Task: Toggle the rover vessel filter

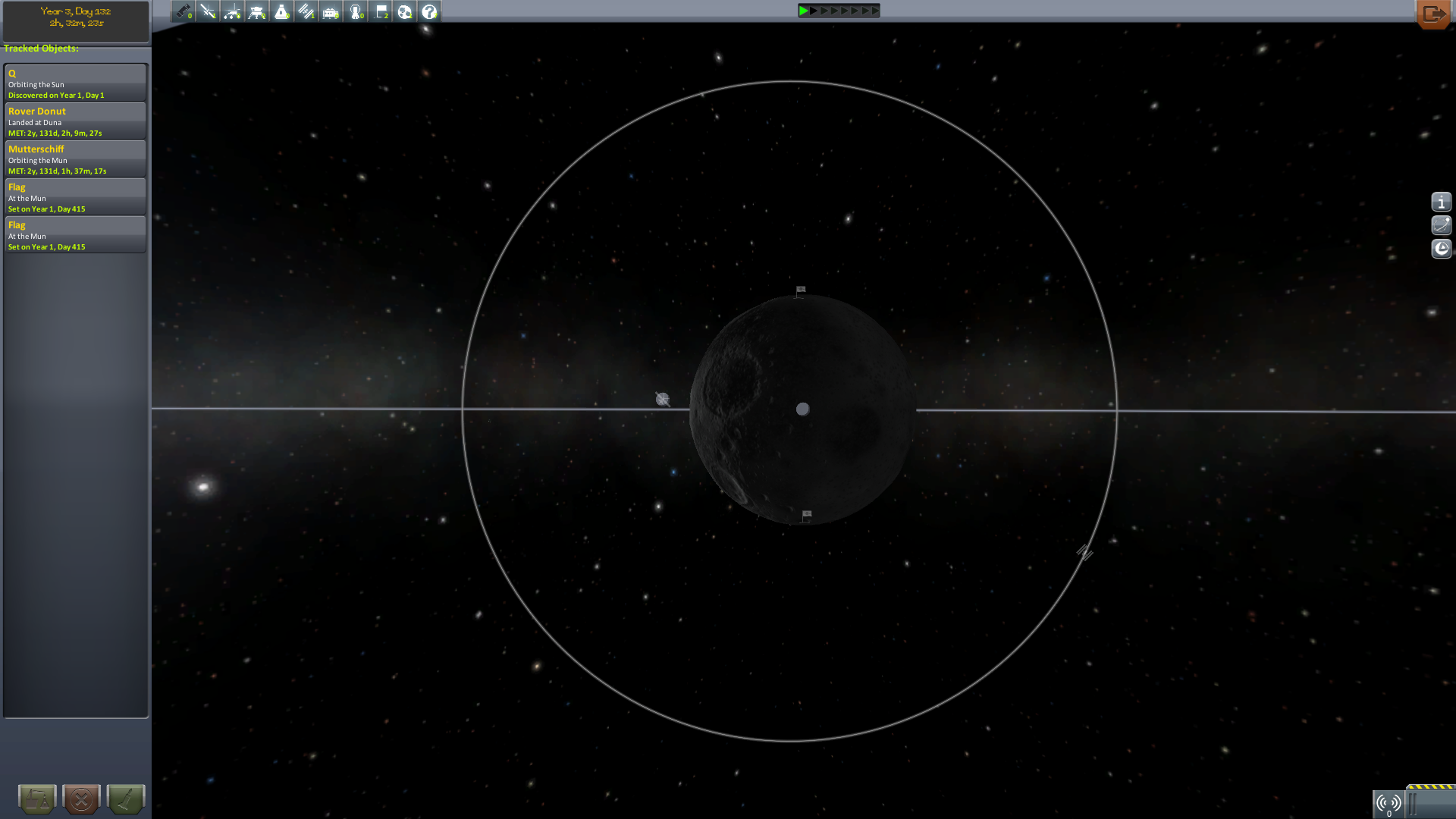Action: pyautogui.click(x=232, y=11)
